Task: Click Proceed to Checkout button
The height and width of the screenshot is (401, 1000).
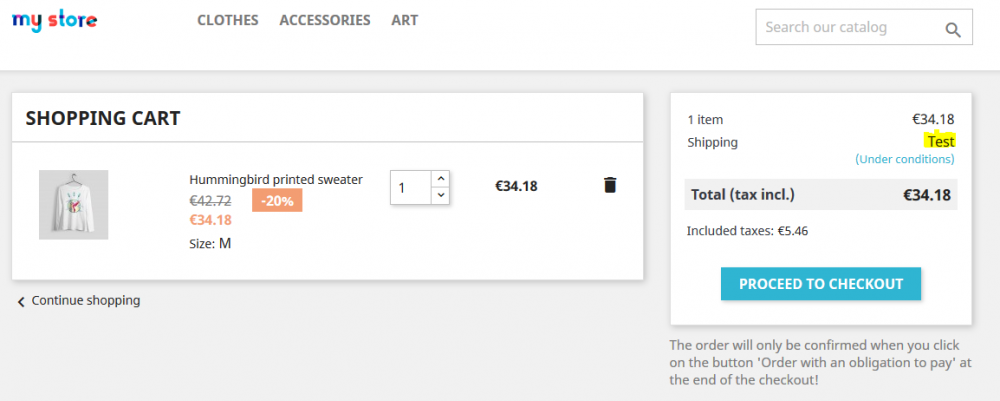Action: tap(820, 284)
